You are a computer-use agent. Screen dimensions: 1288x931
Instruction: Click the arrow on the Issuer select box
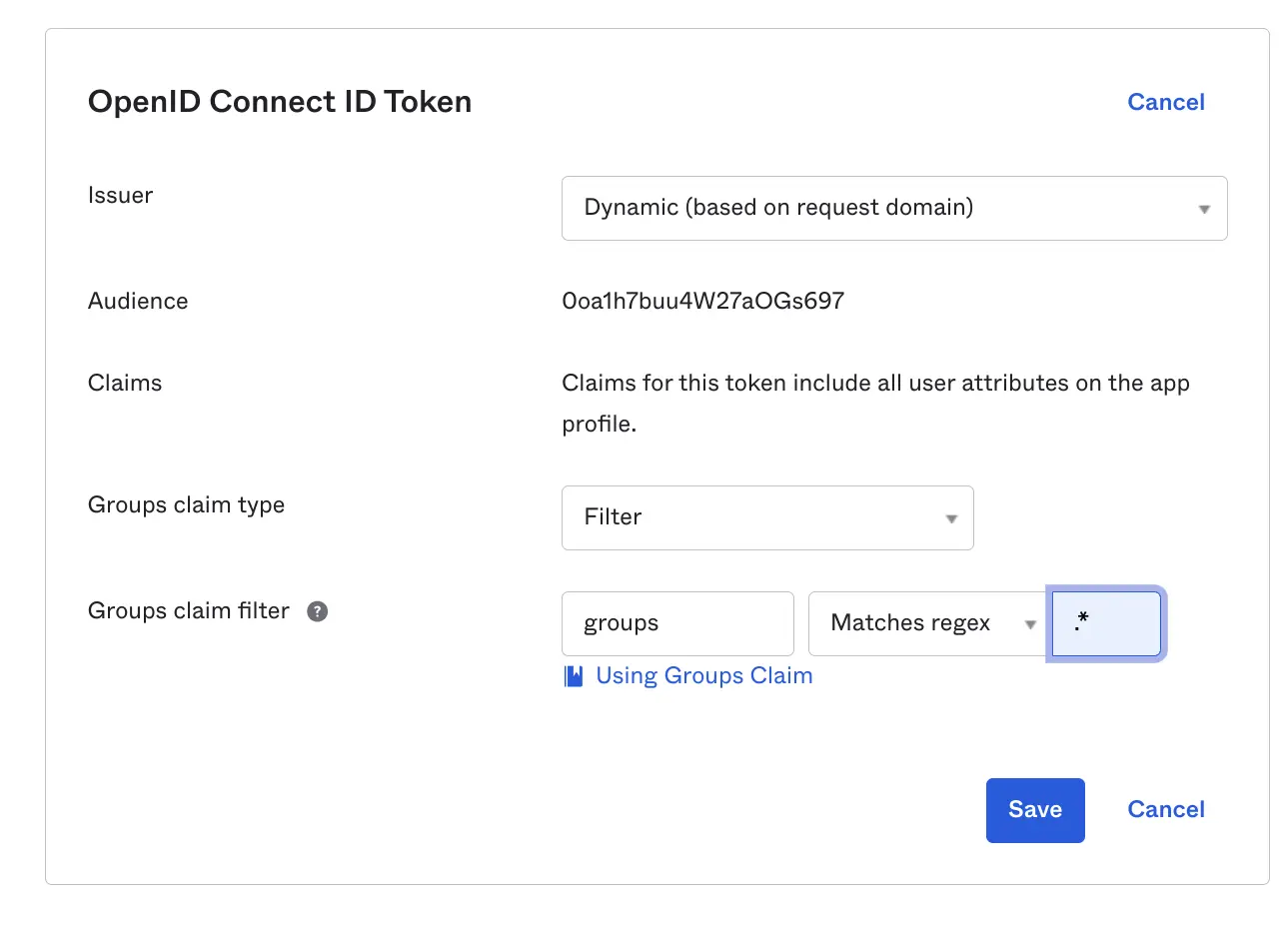coord(1204,209)
